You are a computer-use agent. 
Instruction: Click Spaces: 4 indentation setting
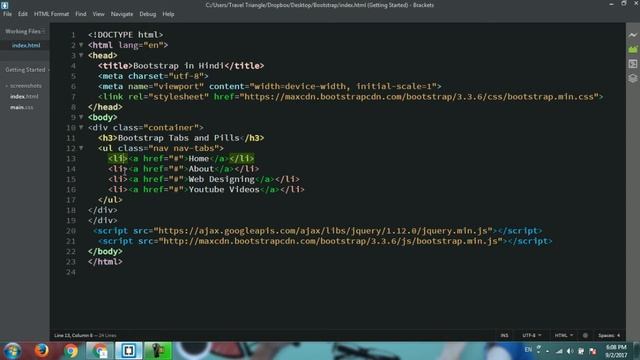click(x=609, y=336)
